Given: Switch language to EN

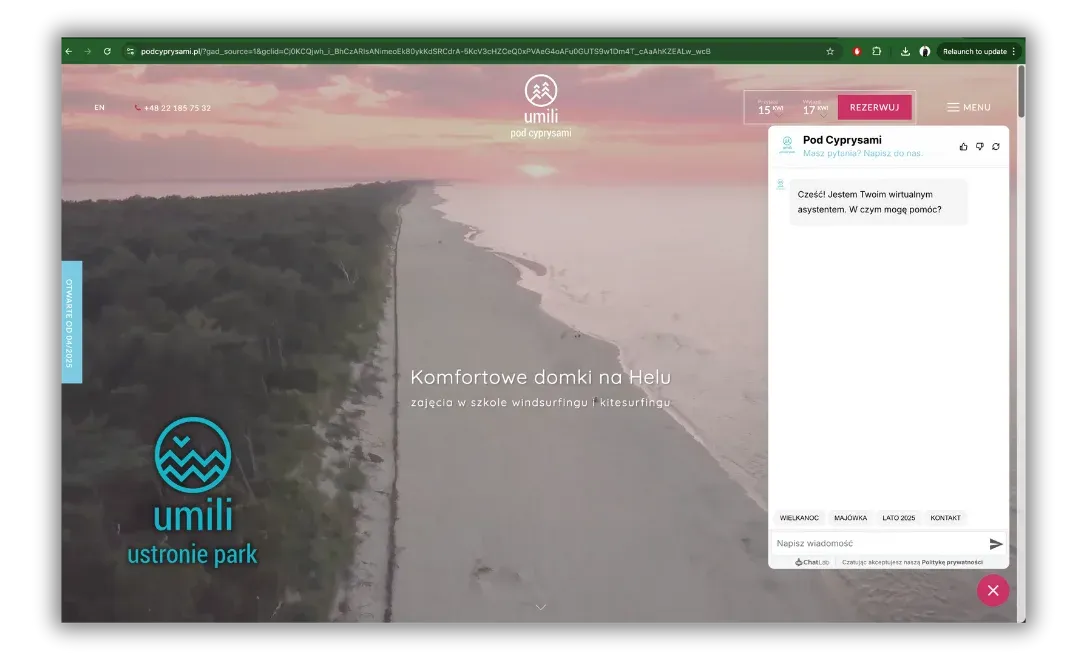Looking at the screenshot, I should [x=99, y=107].
